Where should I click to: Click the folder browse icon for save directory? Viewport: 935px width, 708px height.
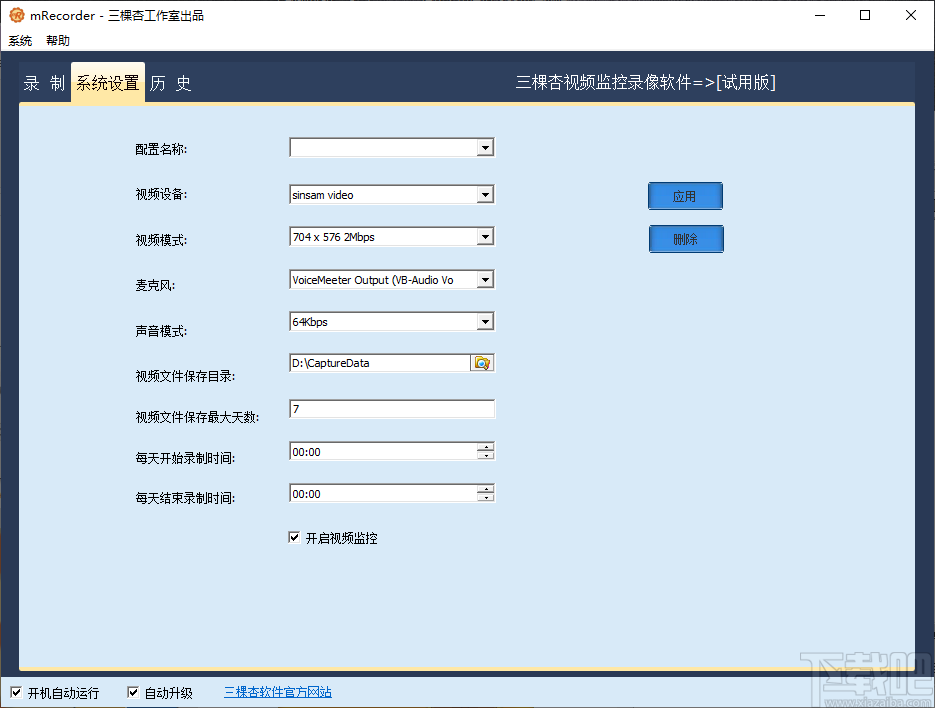(x=482, y=363)
